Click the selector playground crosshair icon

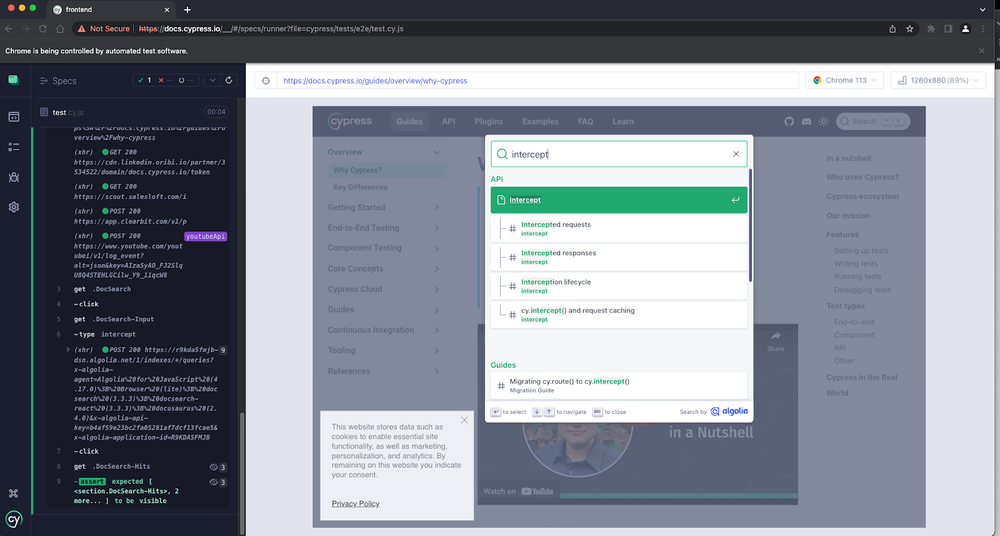[265, 81]
